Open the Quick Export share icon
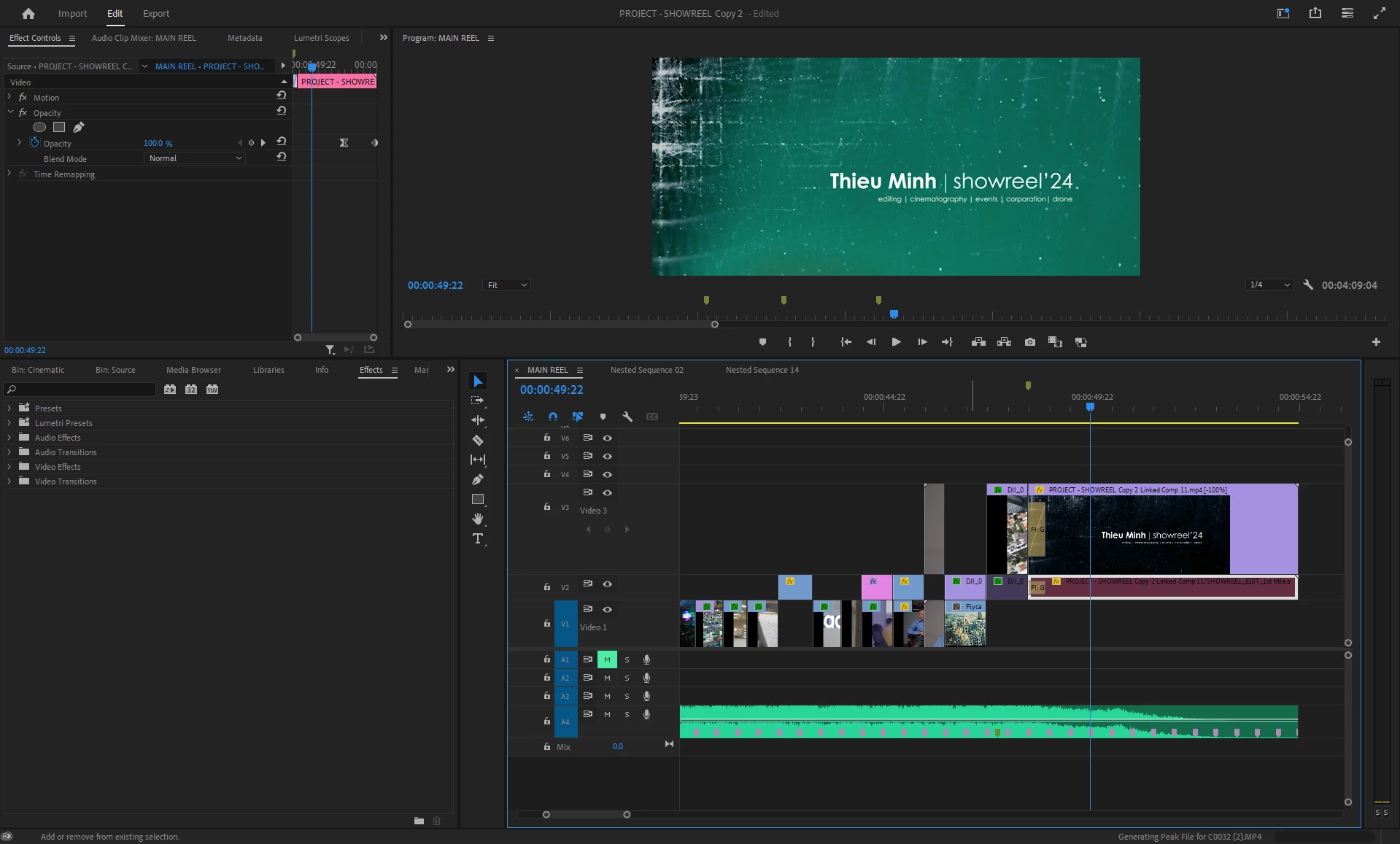 (x=1315, y=13)
